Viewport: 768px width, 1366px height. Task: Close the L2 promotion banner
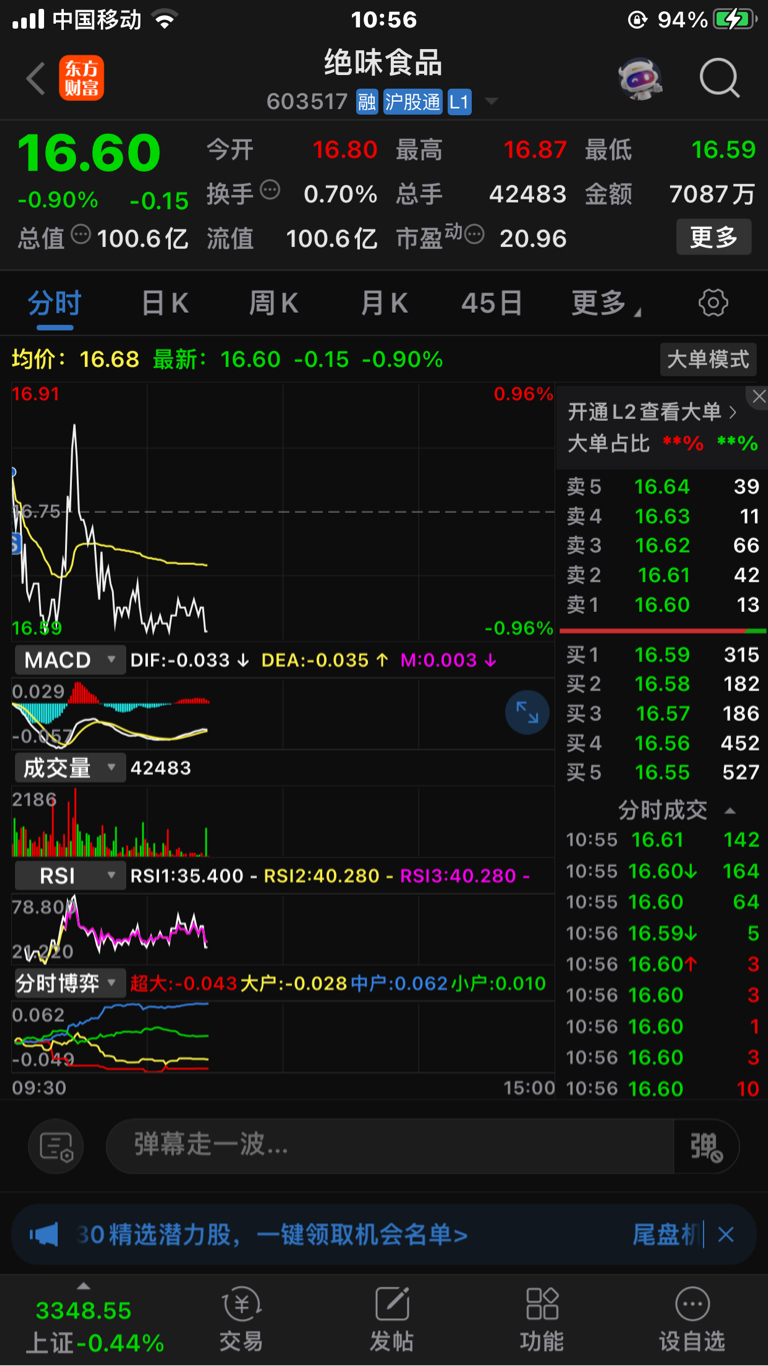[x=758, y=397]
